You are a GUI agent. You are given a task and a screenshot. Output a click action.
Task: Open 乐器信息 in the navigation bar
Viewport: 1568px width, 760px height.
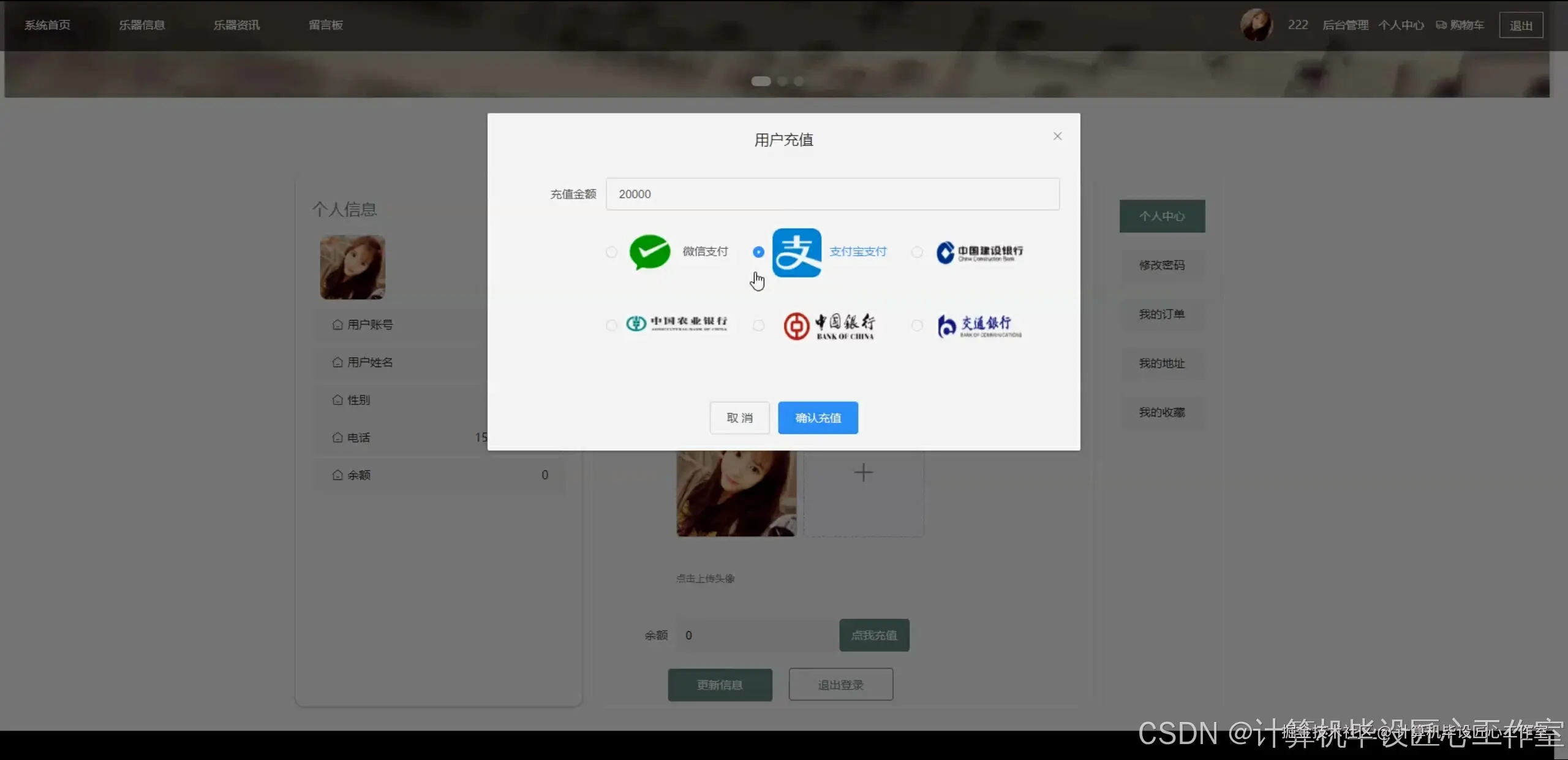(142, 25)
